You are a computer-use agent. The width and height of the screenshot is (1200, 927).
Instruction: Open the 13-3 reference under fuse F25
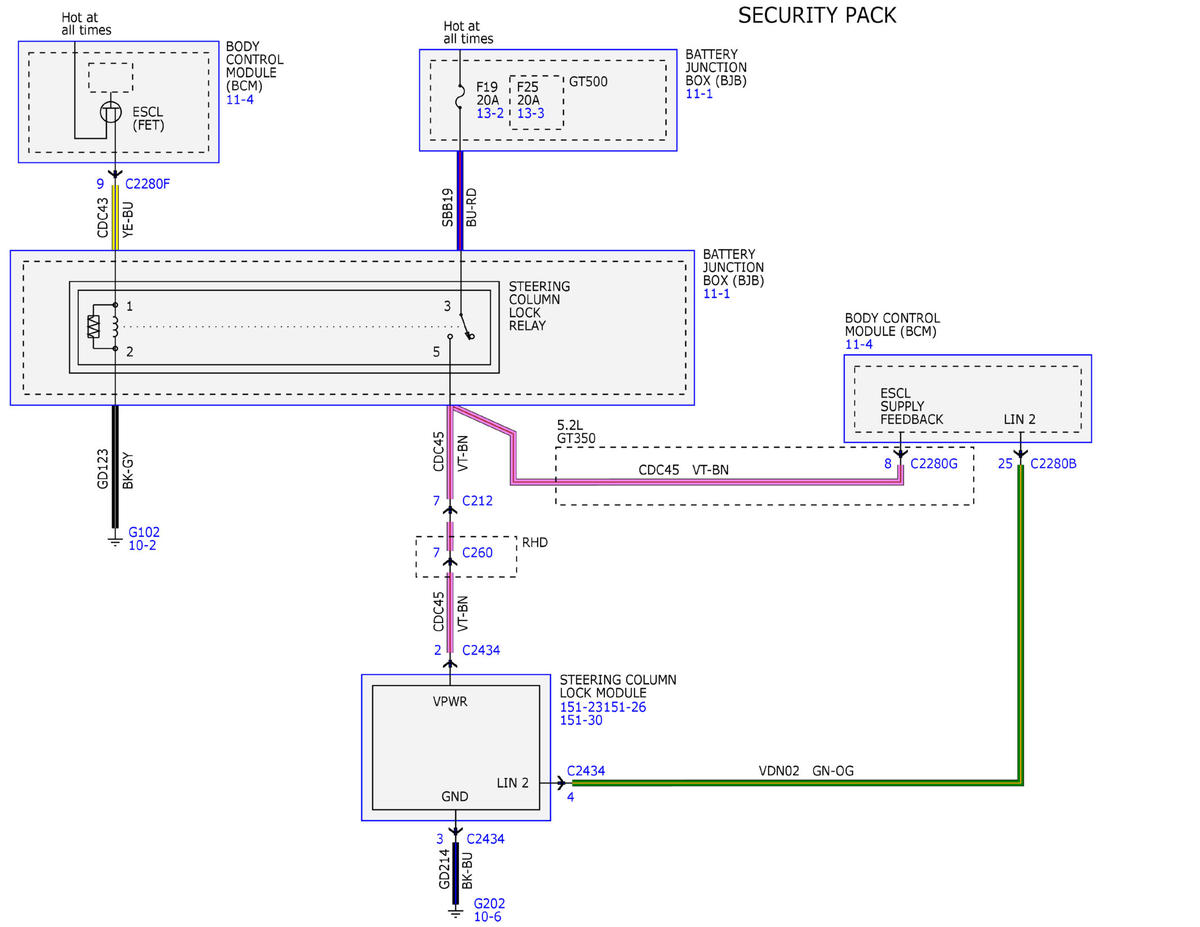[531, 114]
